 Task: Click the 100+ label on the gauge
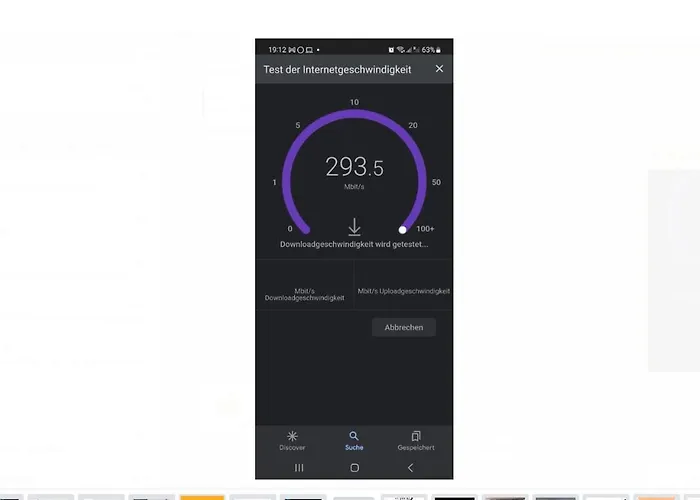point(425,229)
